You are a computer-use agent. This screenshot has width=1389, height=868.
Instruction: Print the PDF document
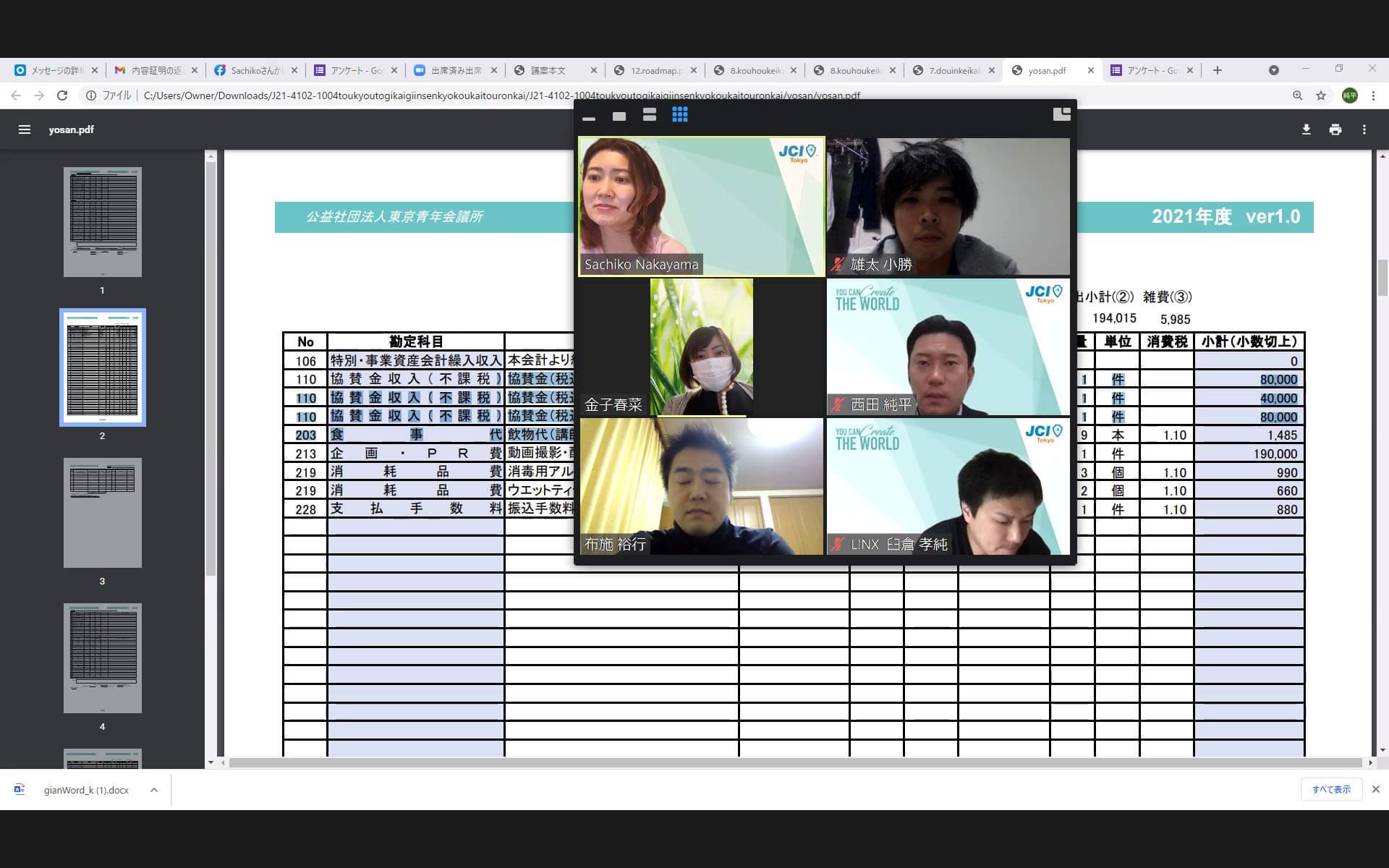pyautogui.click(x=1335, y=129)
